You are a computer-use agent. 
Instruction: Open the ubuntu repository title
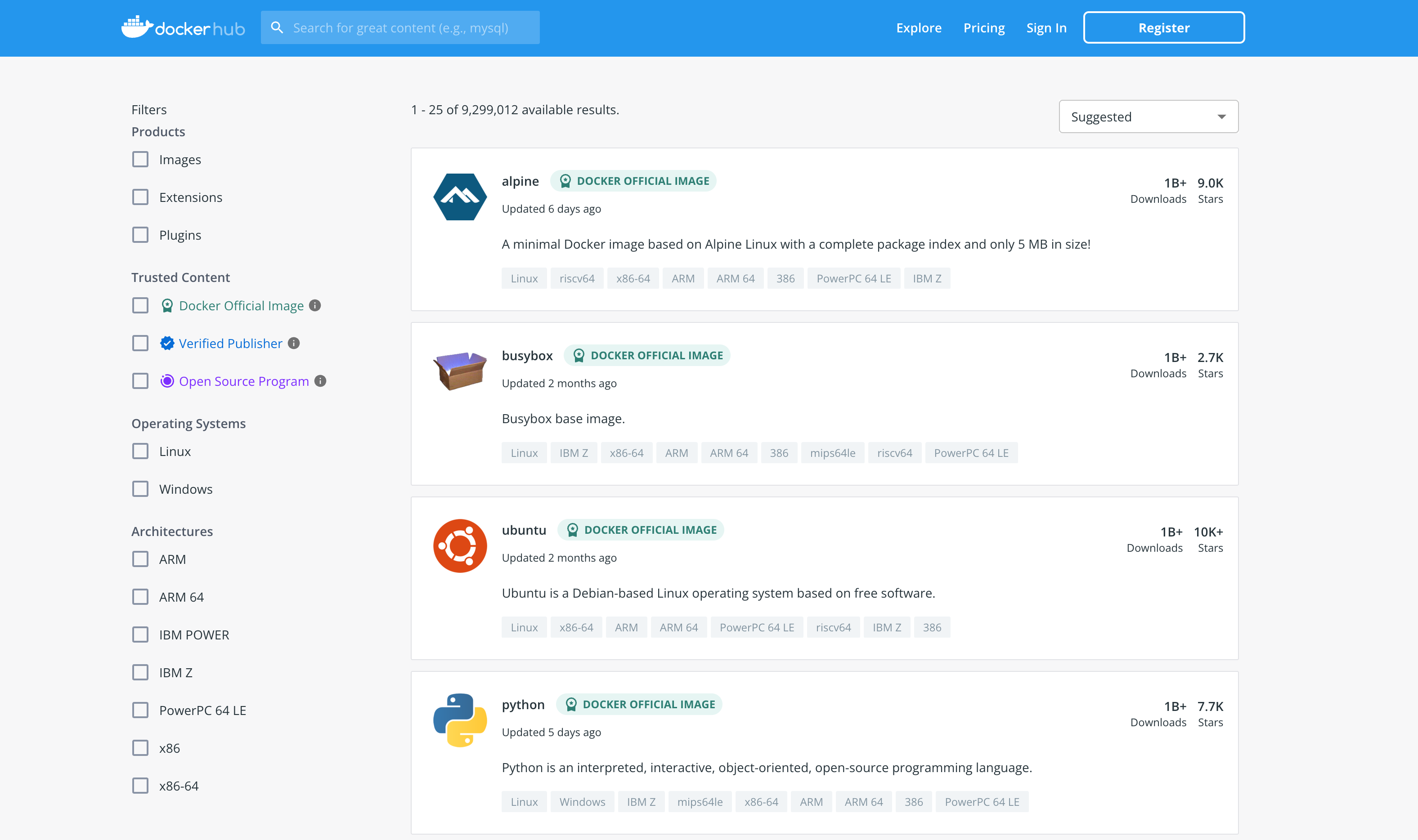coord(524,530)
